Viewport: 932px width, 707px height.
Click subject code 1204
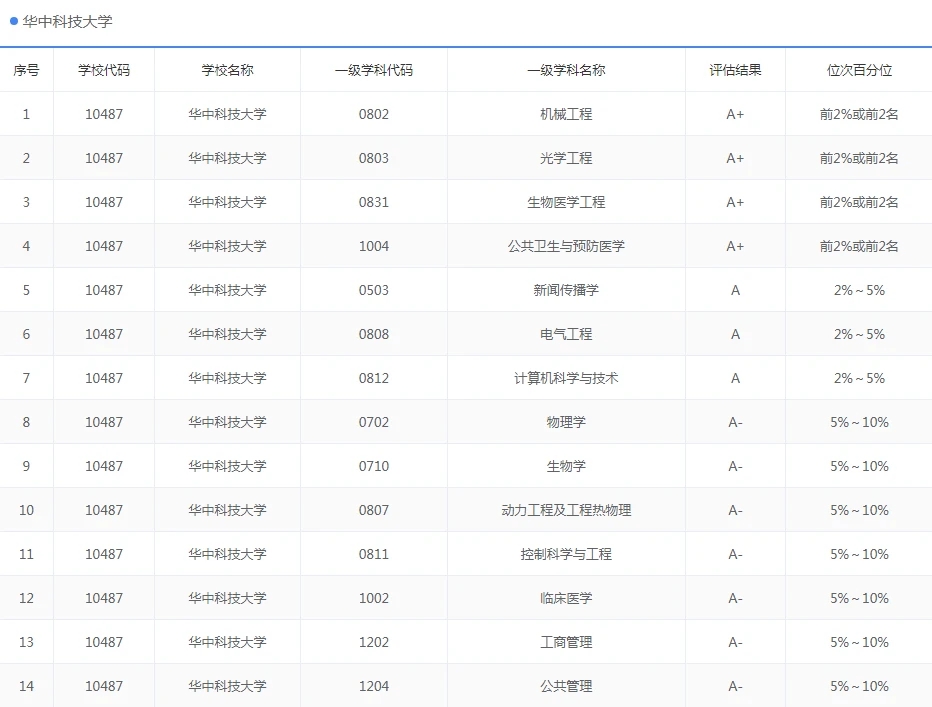(x=374, y=686)
